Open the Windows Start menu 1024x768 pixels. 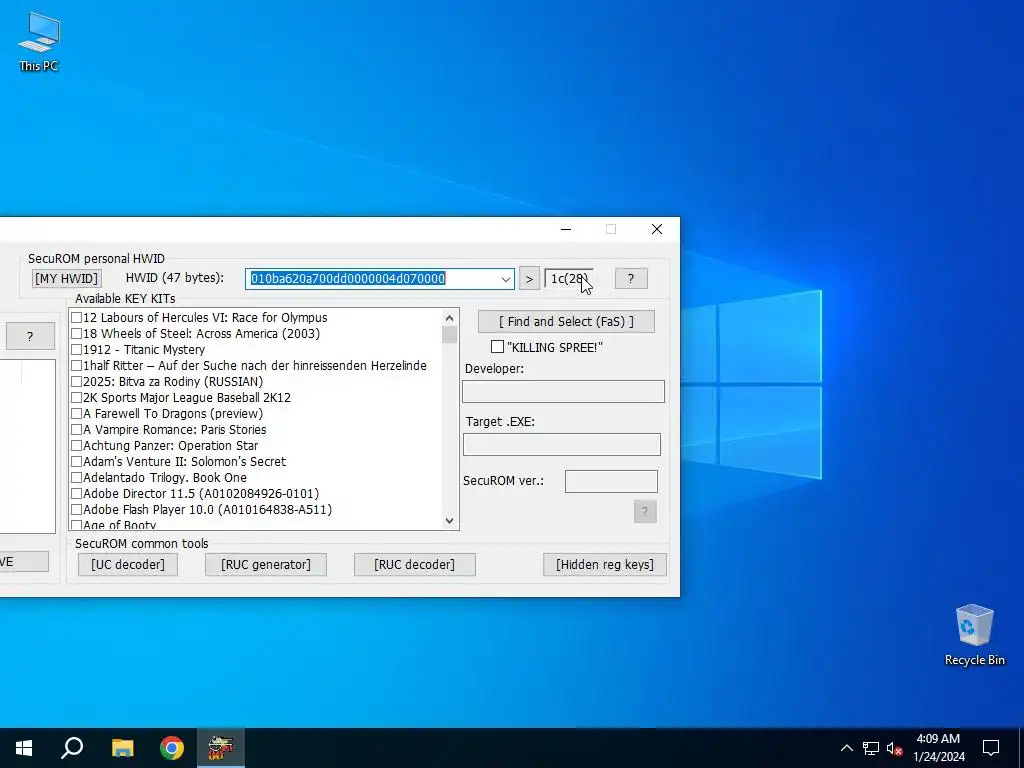(x=24, y=748)
